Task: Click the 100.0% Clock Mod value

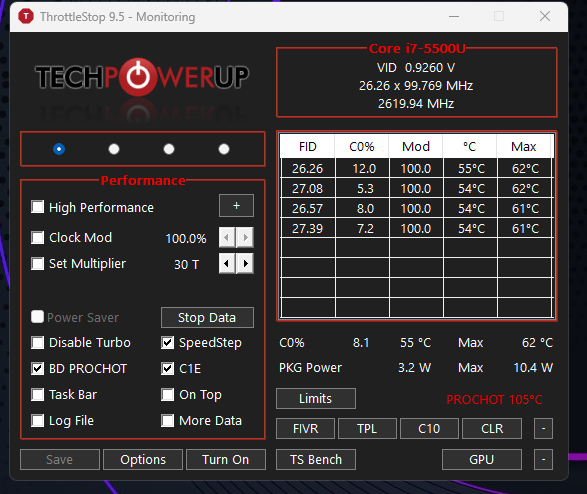Action: (x=186, y=238)
